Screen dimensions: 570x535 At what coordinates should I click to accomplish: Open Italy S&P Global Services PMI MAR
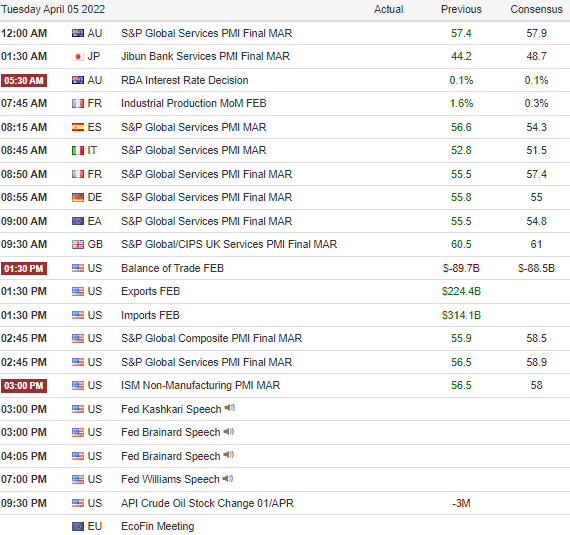[194, 150]
